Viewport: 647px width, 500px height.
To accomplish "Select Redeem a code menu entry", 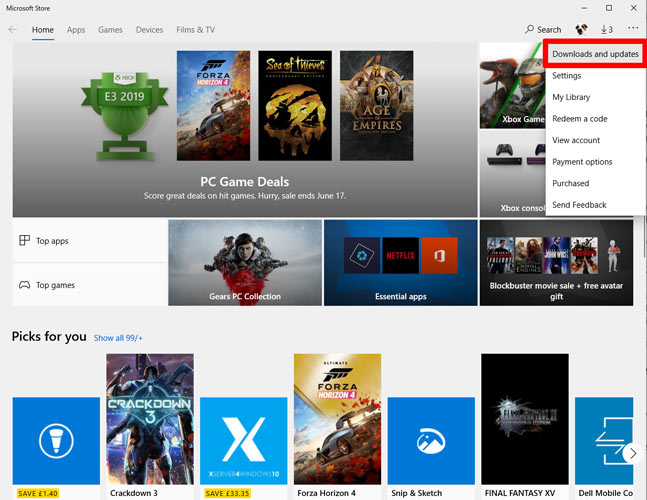I will click(595, 118).
